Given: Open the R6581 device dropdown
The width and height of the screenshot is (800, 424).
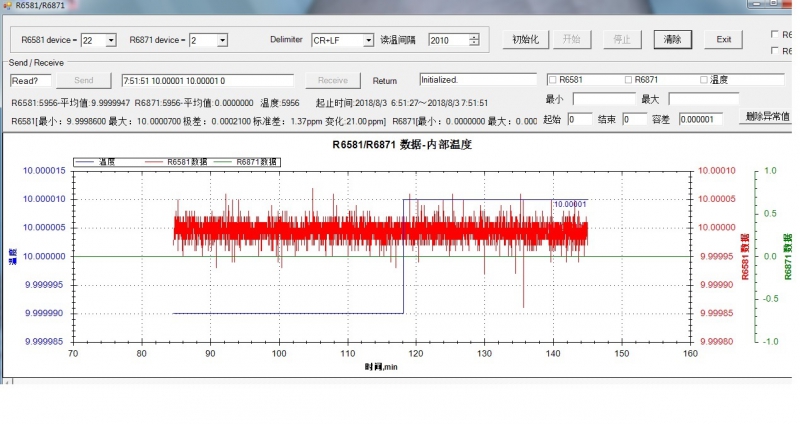Looking at the screenshot, I should coord(110,40).
